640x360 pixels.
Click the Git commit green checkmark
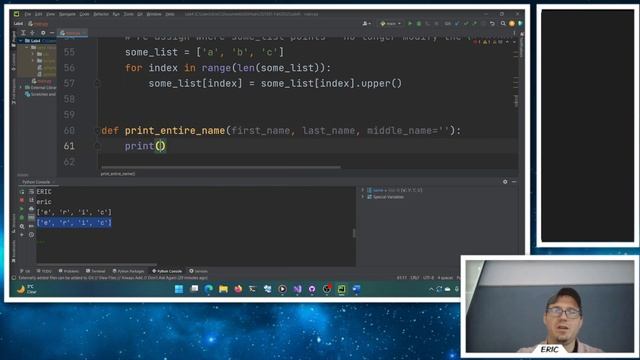coord(466,24)
